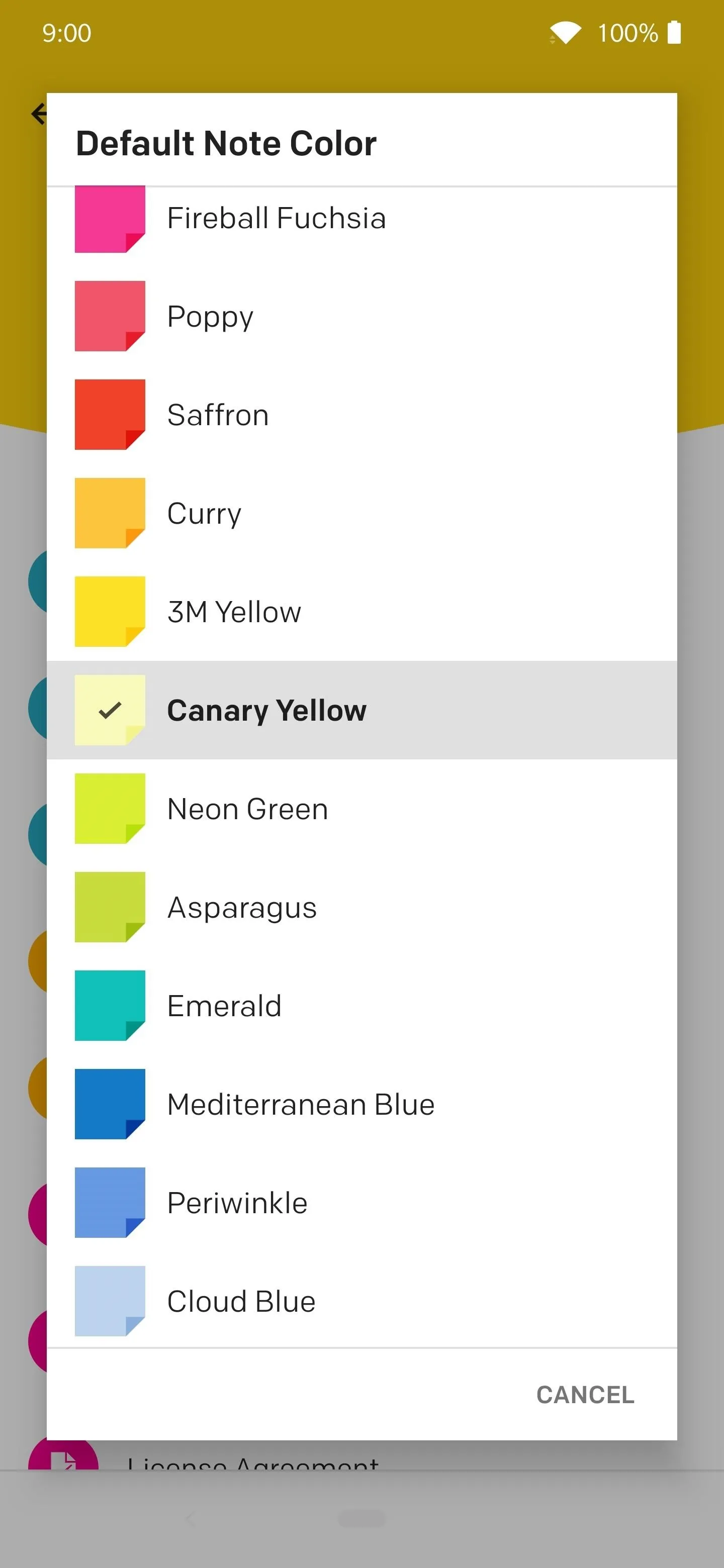Screen dimensions: 724x1568
Task: Choose the Neon Green note icon
Action: (x=110, y=808)
